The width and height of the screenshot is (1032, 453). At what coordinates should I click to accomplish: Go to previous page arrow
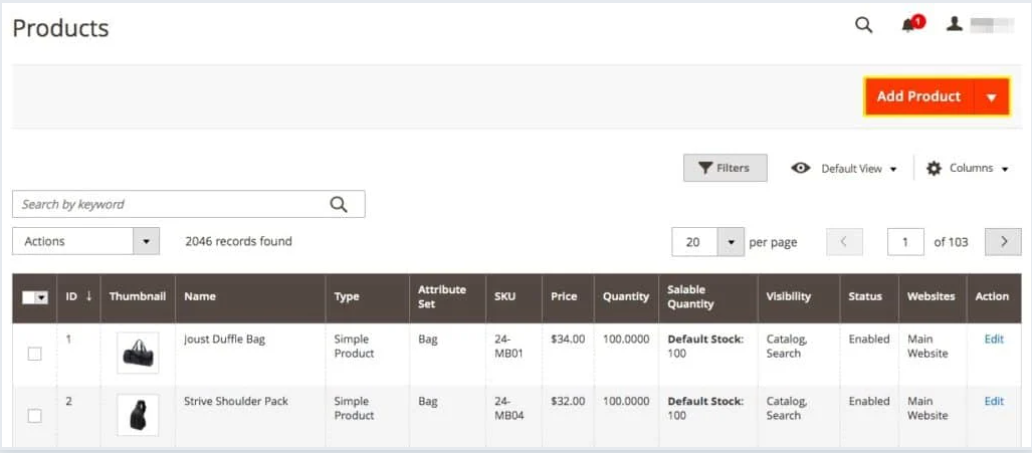coord(844,242)
